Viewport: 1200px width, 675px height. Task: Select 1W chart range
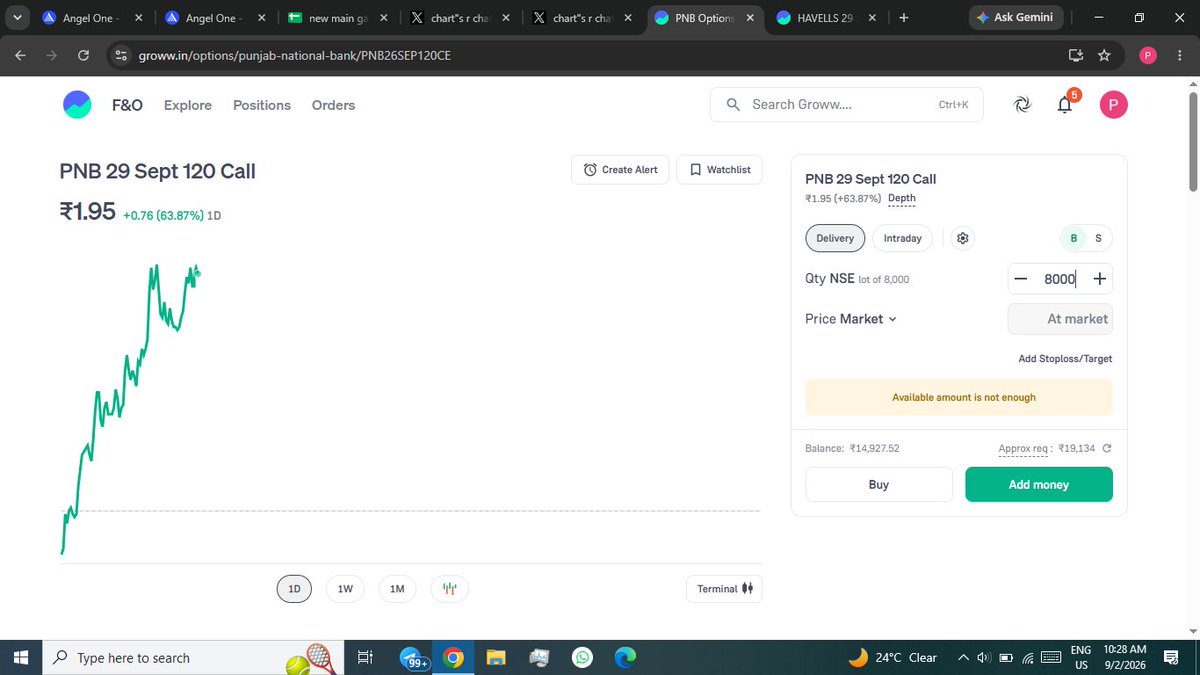click(x=345, y=589)
